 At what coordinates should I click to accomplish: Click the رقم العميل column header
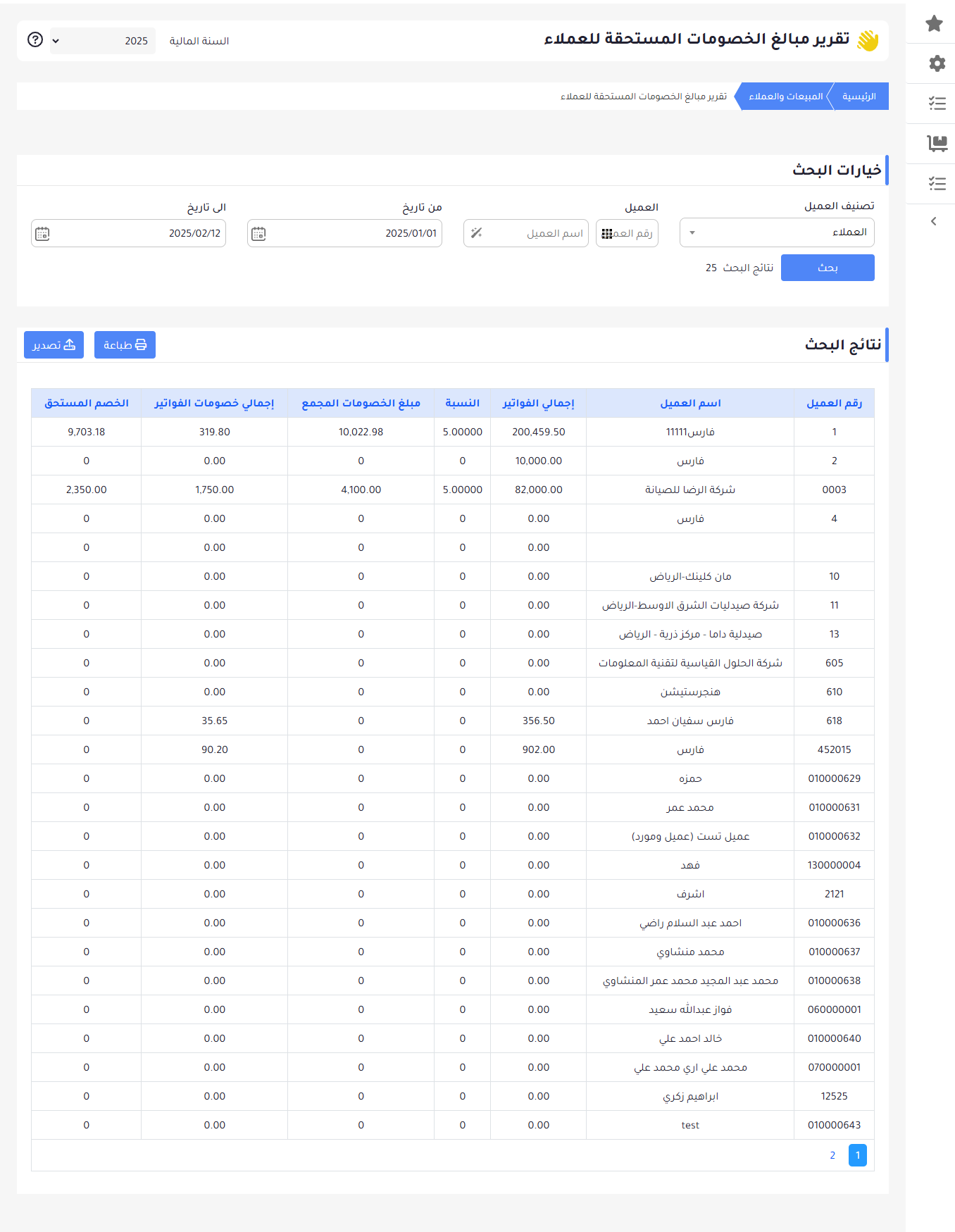834,403
